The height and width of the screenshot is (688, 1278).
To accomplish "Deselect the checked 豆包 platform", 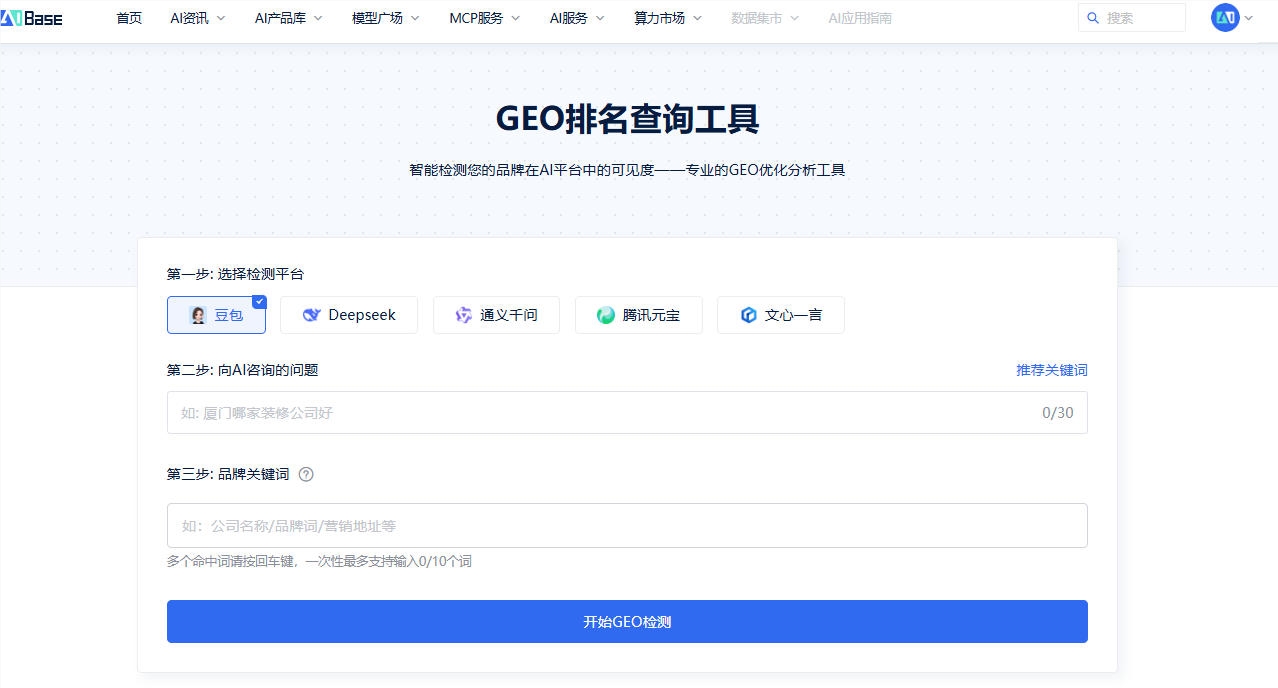I will (216, 314).
